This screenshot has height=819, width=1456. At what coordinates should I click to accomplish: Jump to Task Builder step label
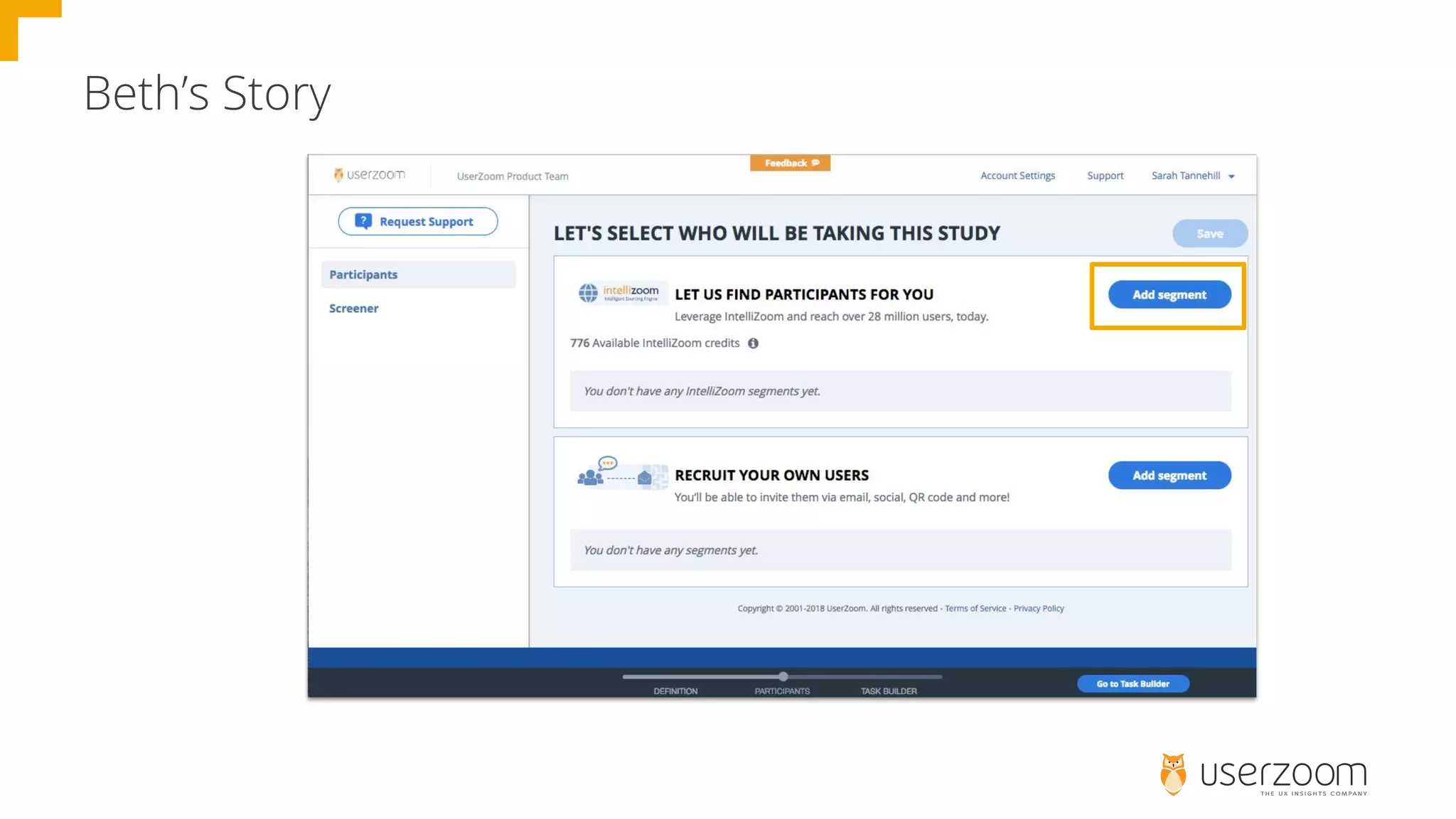[889, 691]
